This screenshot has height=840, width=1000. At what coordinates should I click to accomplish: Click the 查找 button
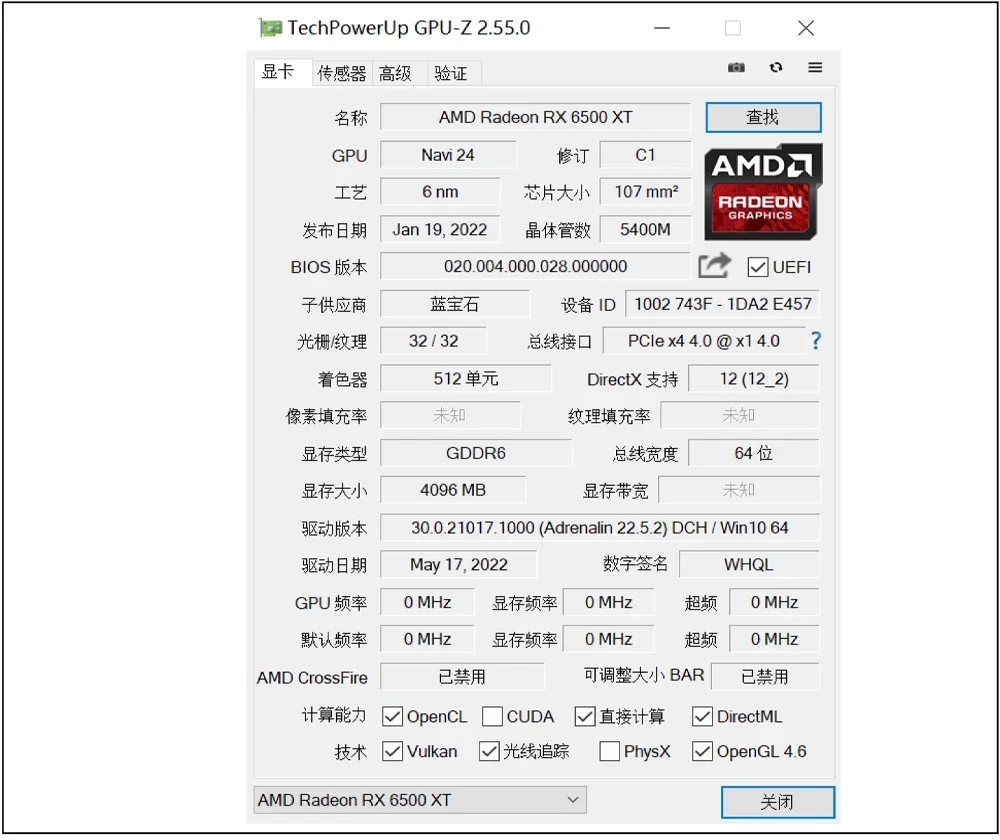pyautogui.click(x=763, y=117)
